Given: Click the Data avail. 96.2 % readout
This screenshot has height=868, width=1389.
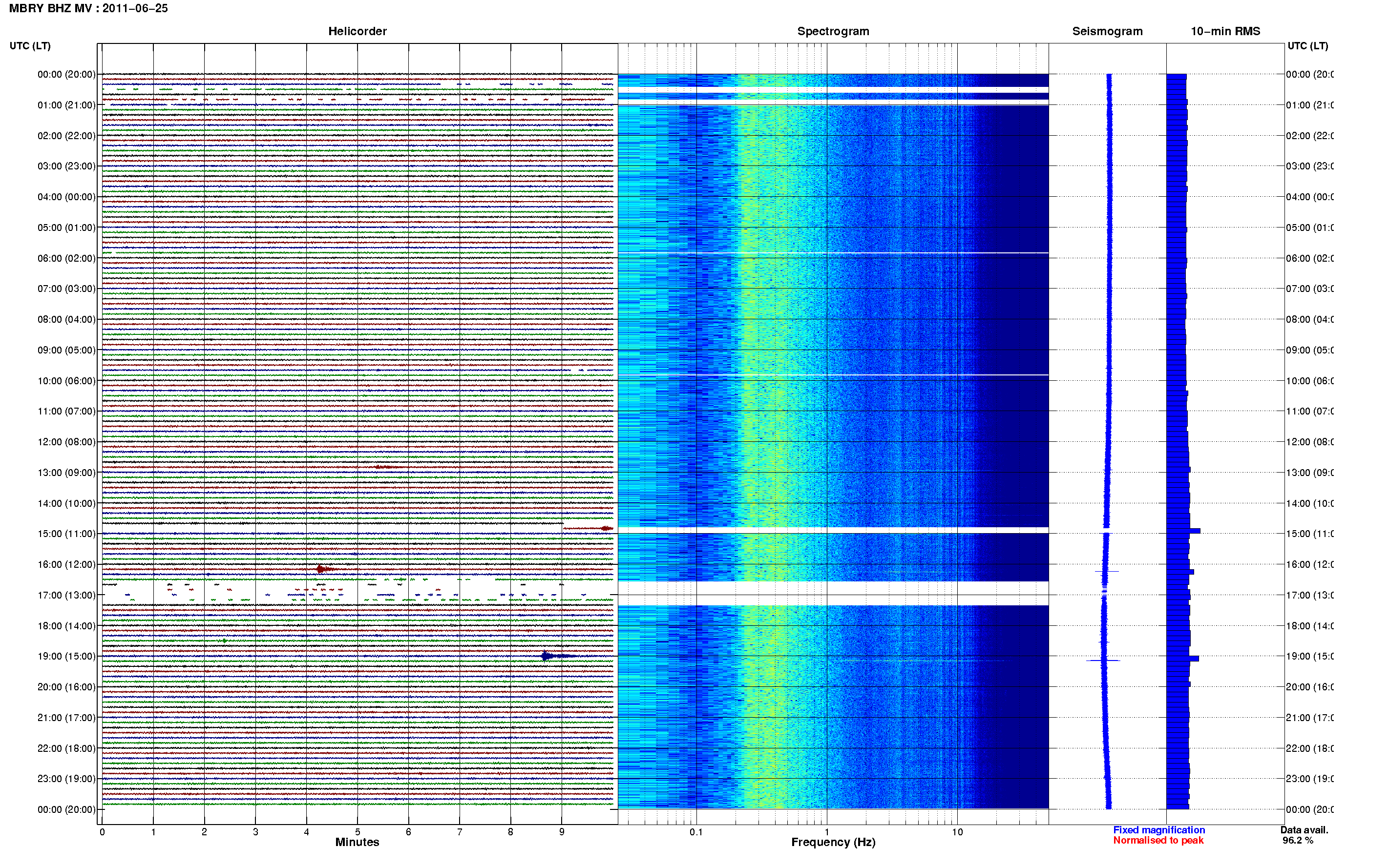Looking at the screenshot, I should [x=1304, y=835].
